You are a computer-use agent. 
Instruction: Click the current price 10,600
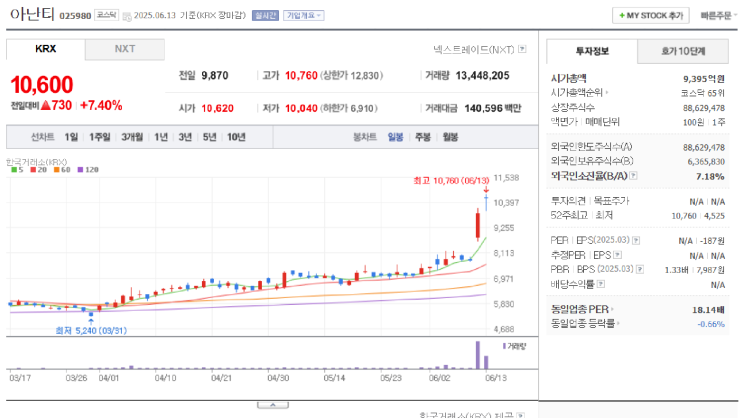42,85
